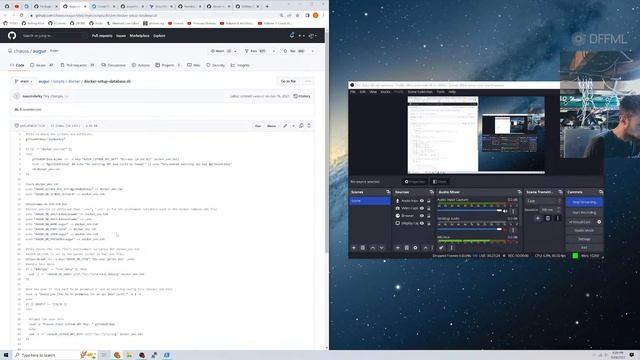Click the Raw button on the file view

pos(258,126)
